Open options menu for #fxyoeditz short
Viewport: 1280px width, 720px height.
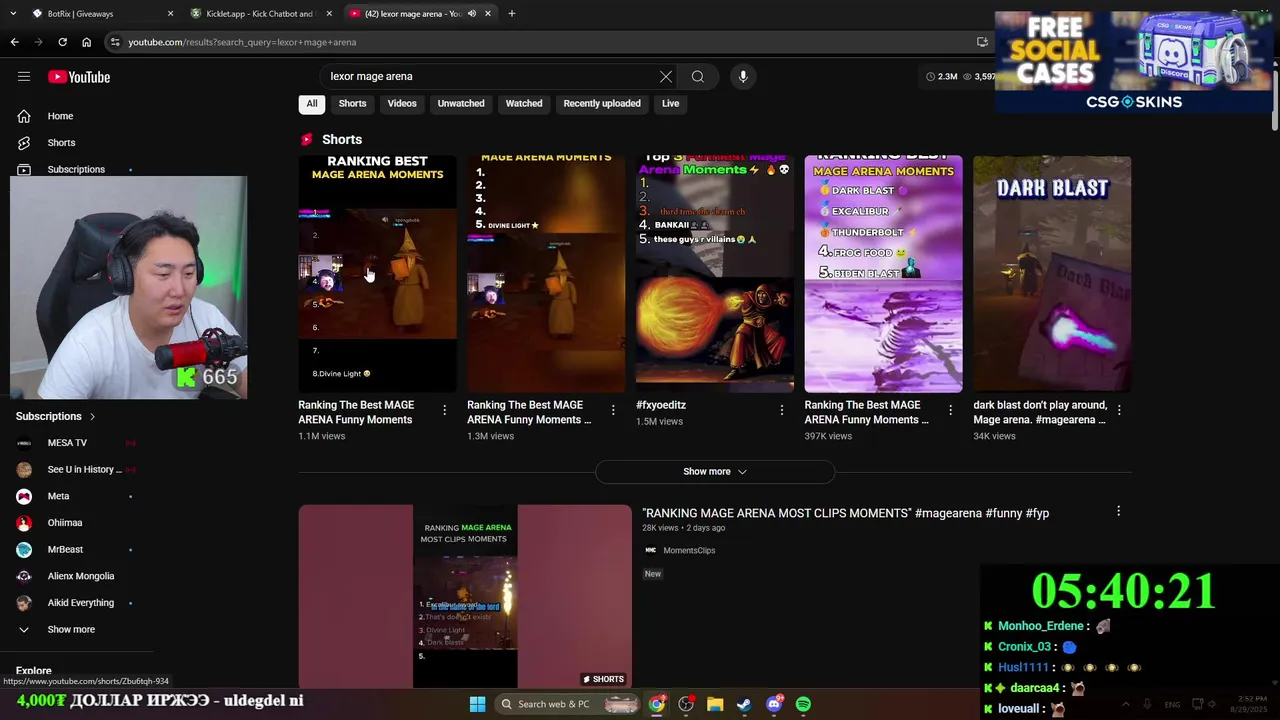(782, 410)
